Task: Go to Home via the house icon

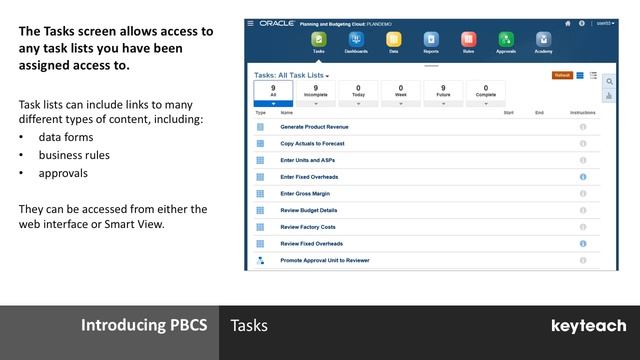Action: (x=568, y=24)
